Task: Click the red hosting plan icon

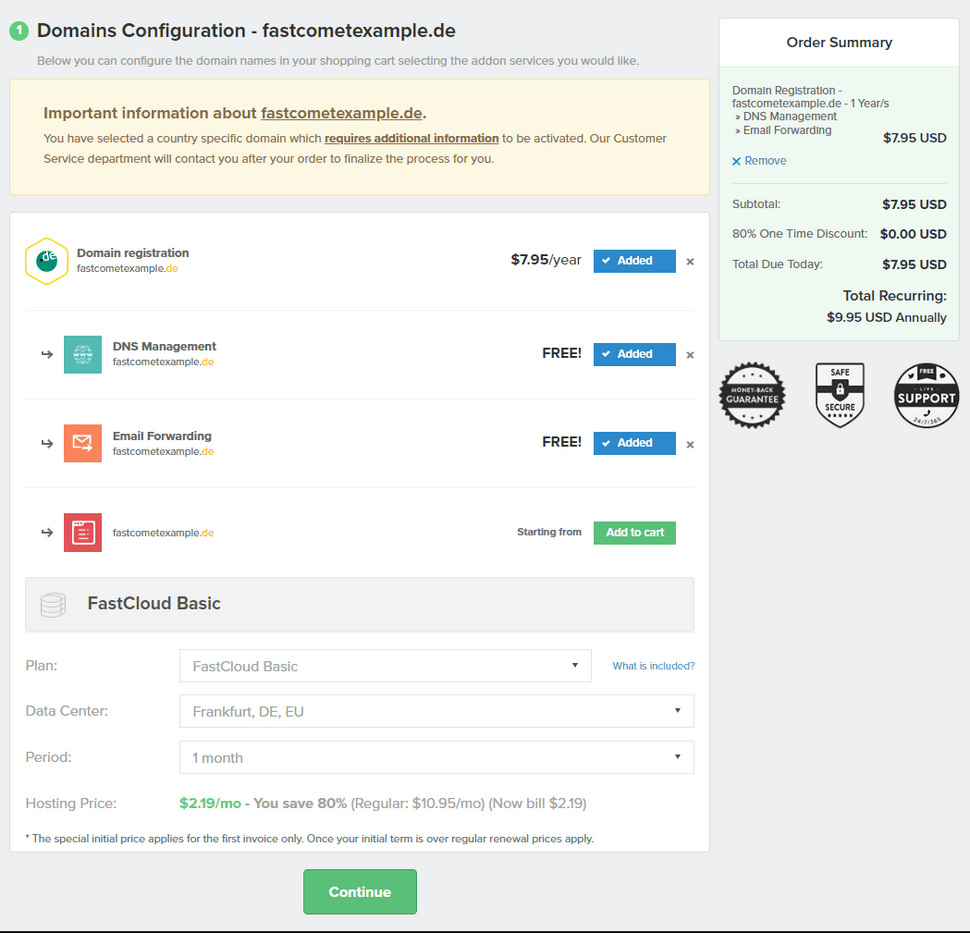Action: point(82,533)
